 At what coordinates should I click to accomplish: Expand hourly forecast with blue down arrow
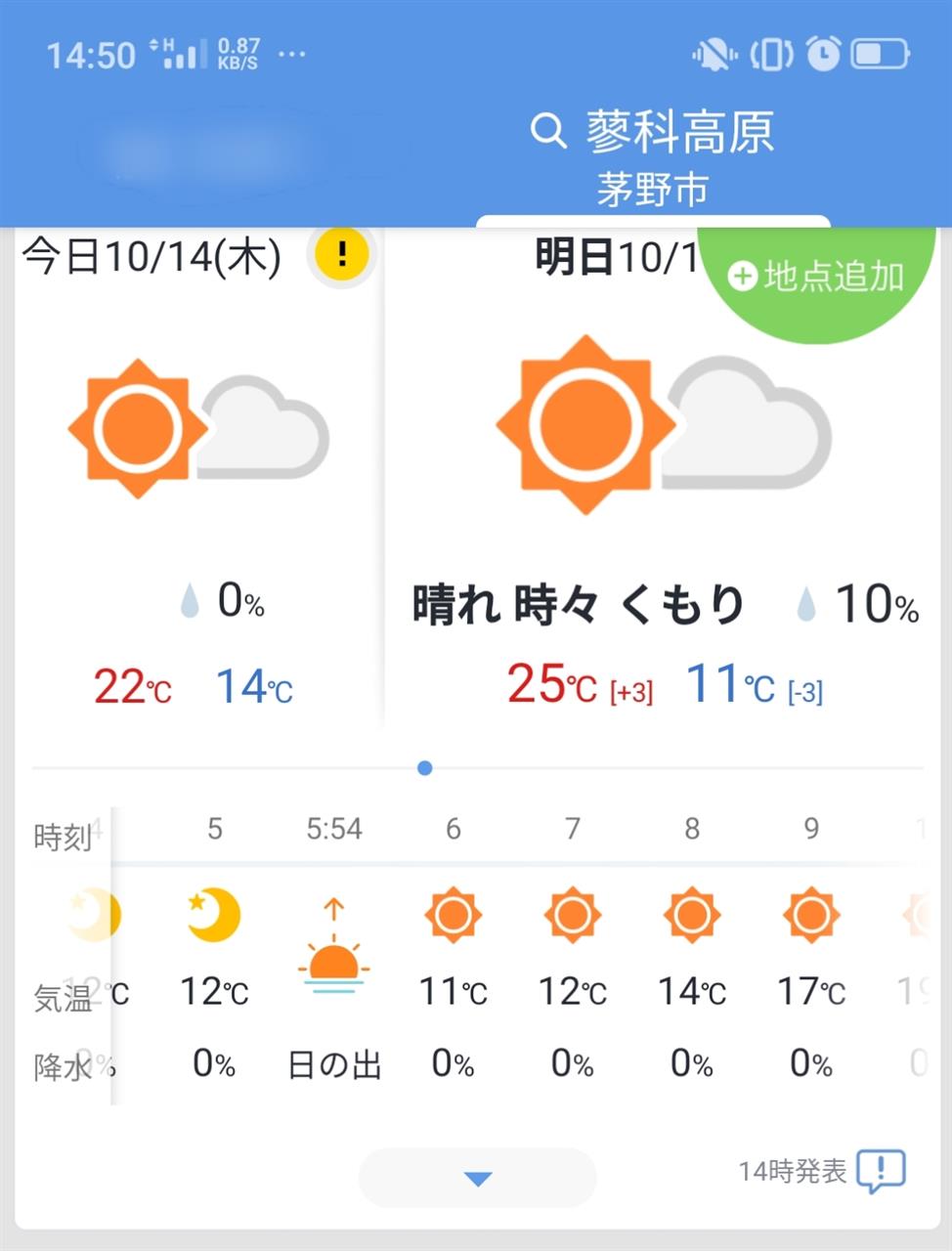pos(477,1178)
